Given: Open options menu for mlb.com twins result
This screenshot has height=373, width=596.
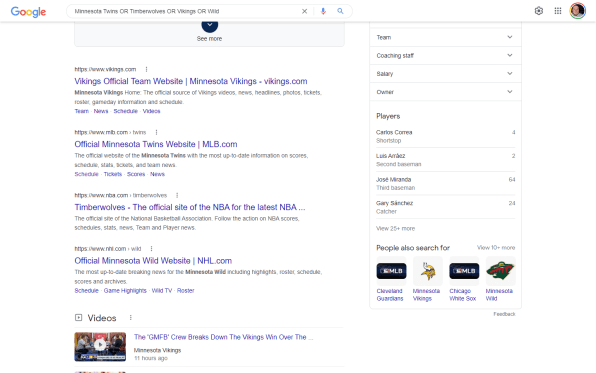Looking at the screenshot, I should point(156,132).
